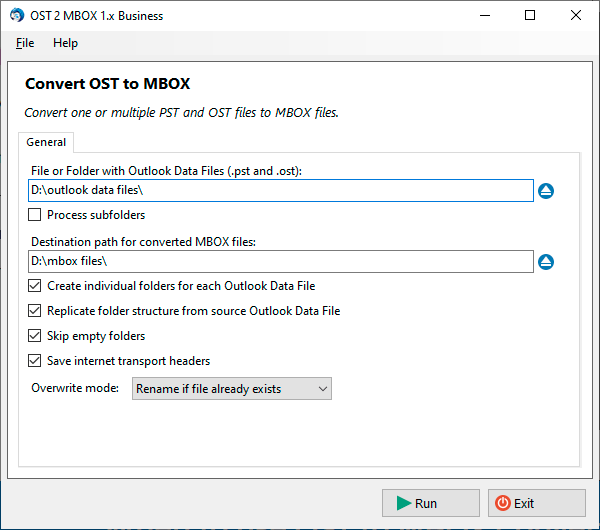Open the Help menu
The width and height of the screenshot is (600, 530).
tap(65, 43)
